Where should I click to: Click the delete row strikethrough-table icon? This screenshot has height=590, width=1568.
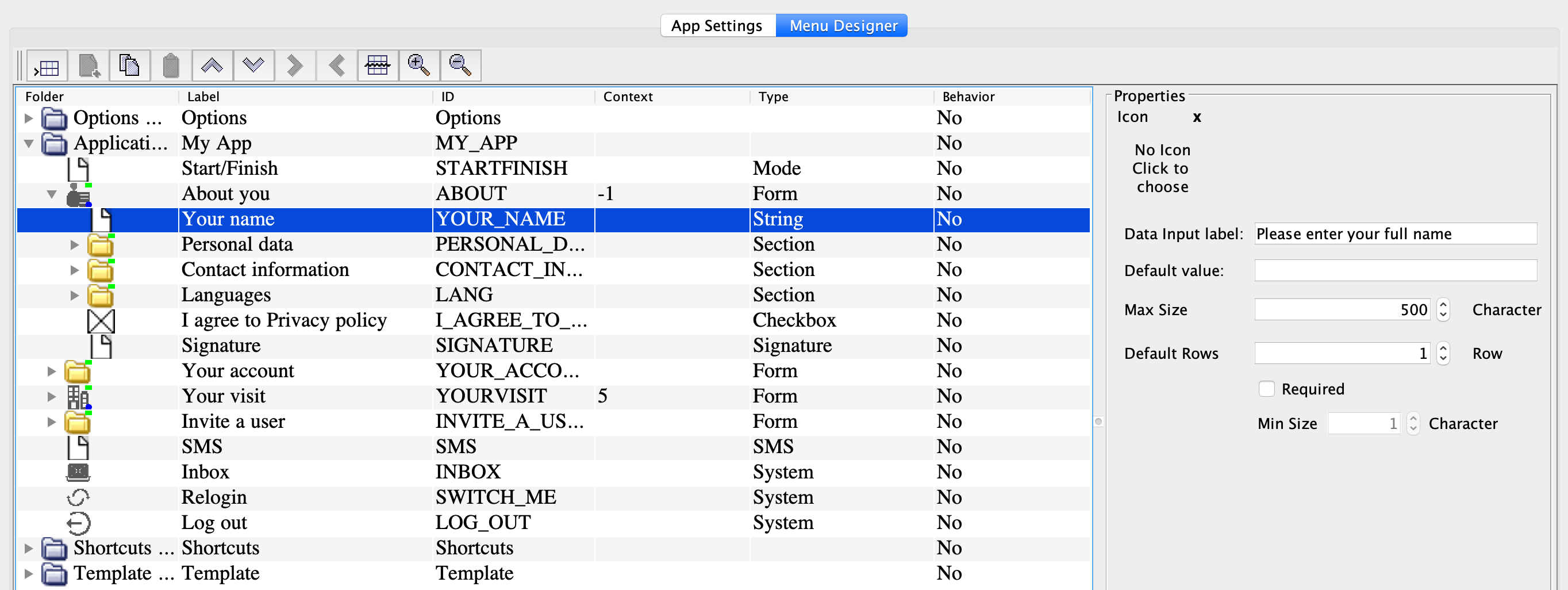(x=378, y=66)
